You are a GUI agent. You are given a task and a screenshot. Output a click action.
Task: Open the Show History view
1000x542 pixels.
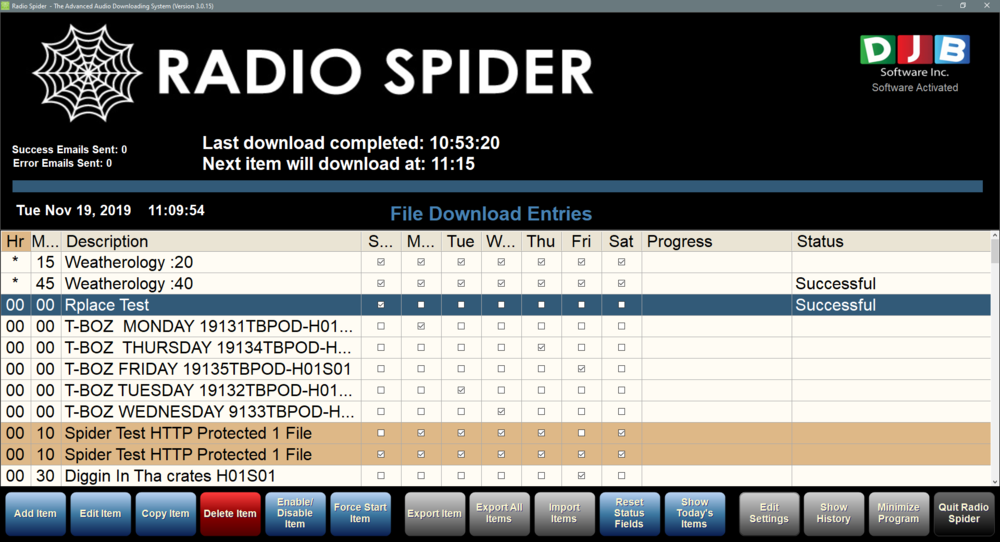click(x=833, y=513)
